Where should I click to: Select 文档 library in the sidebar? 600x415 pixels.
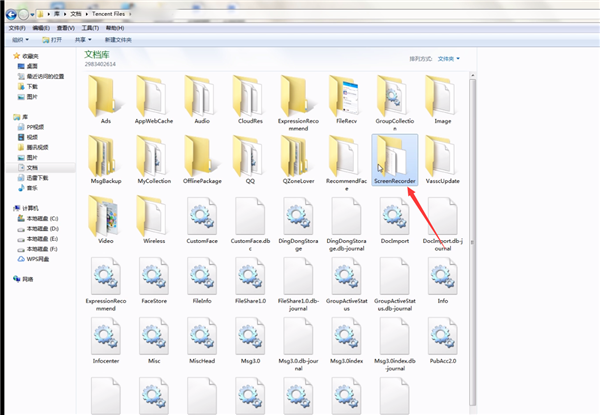(28, 168)
